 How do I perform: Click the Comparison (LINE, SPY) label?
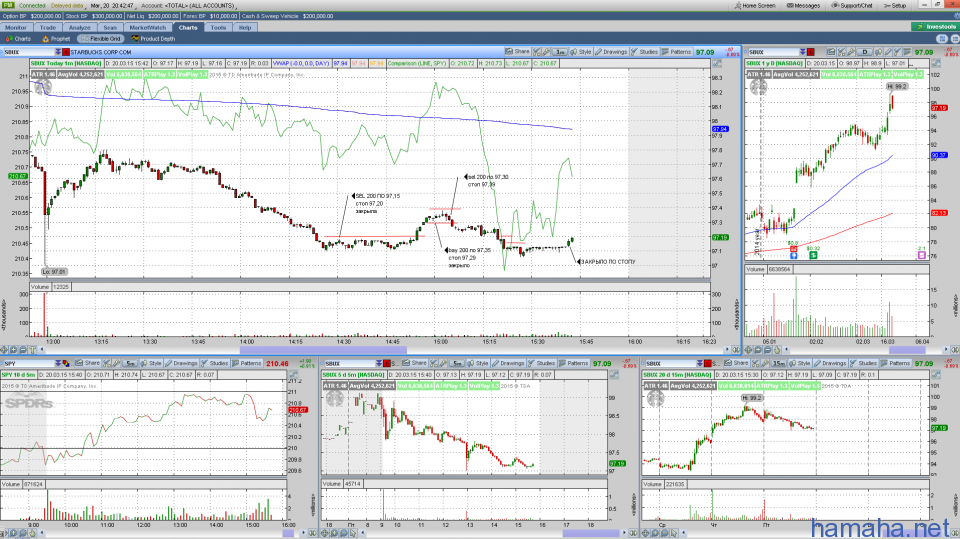pos(417,63)
